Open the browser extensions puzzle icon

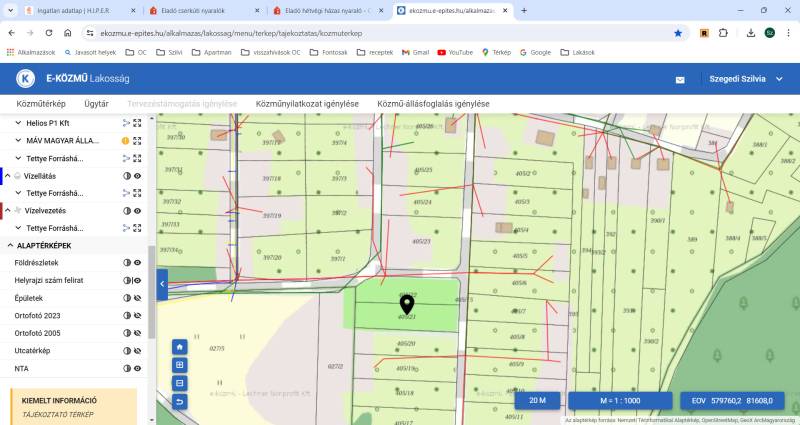coord(723,33)
